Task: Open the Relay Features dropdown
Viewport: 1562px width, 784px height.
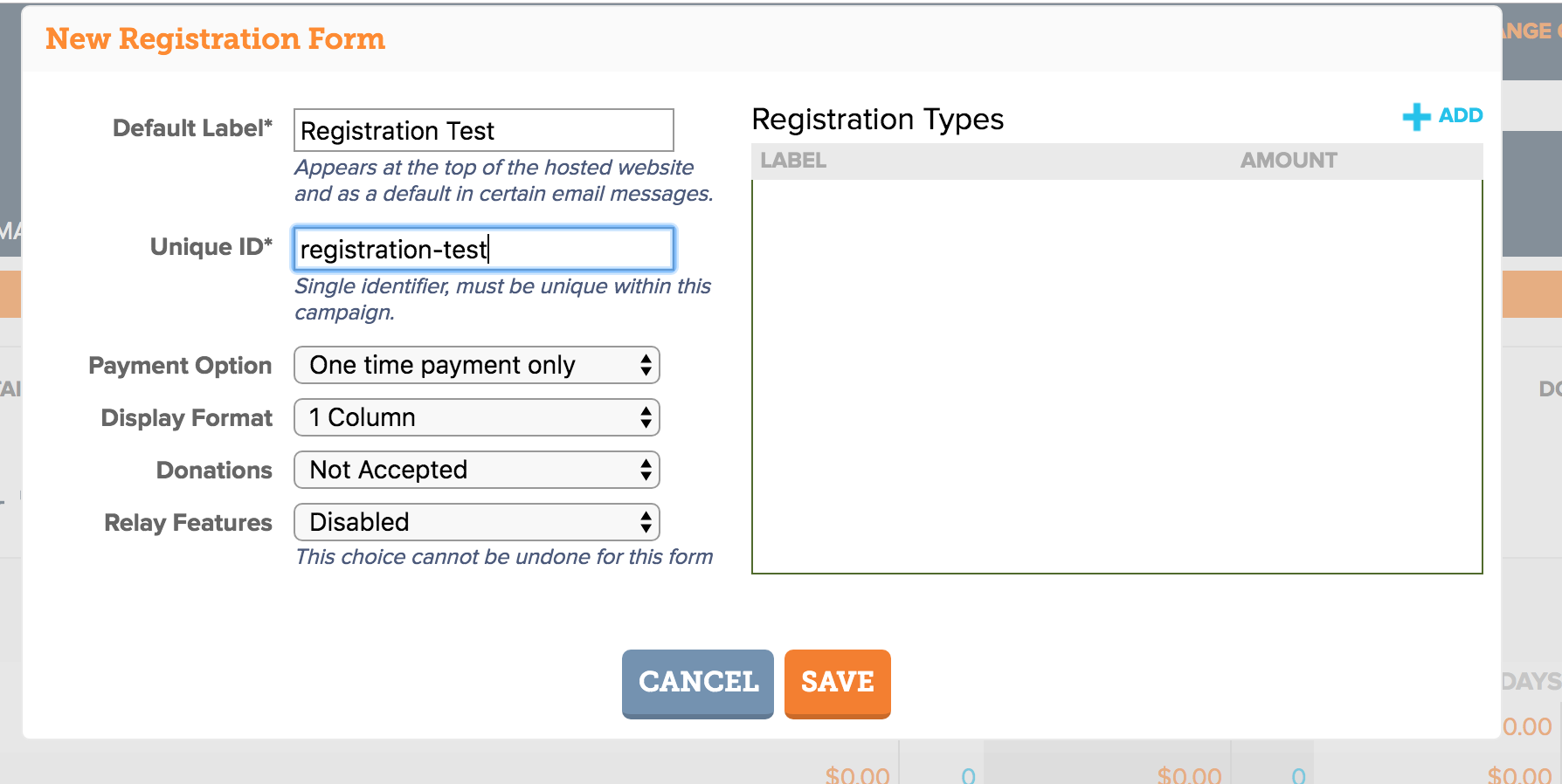Action: coord(477,522)
